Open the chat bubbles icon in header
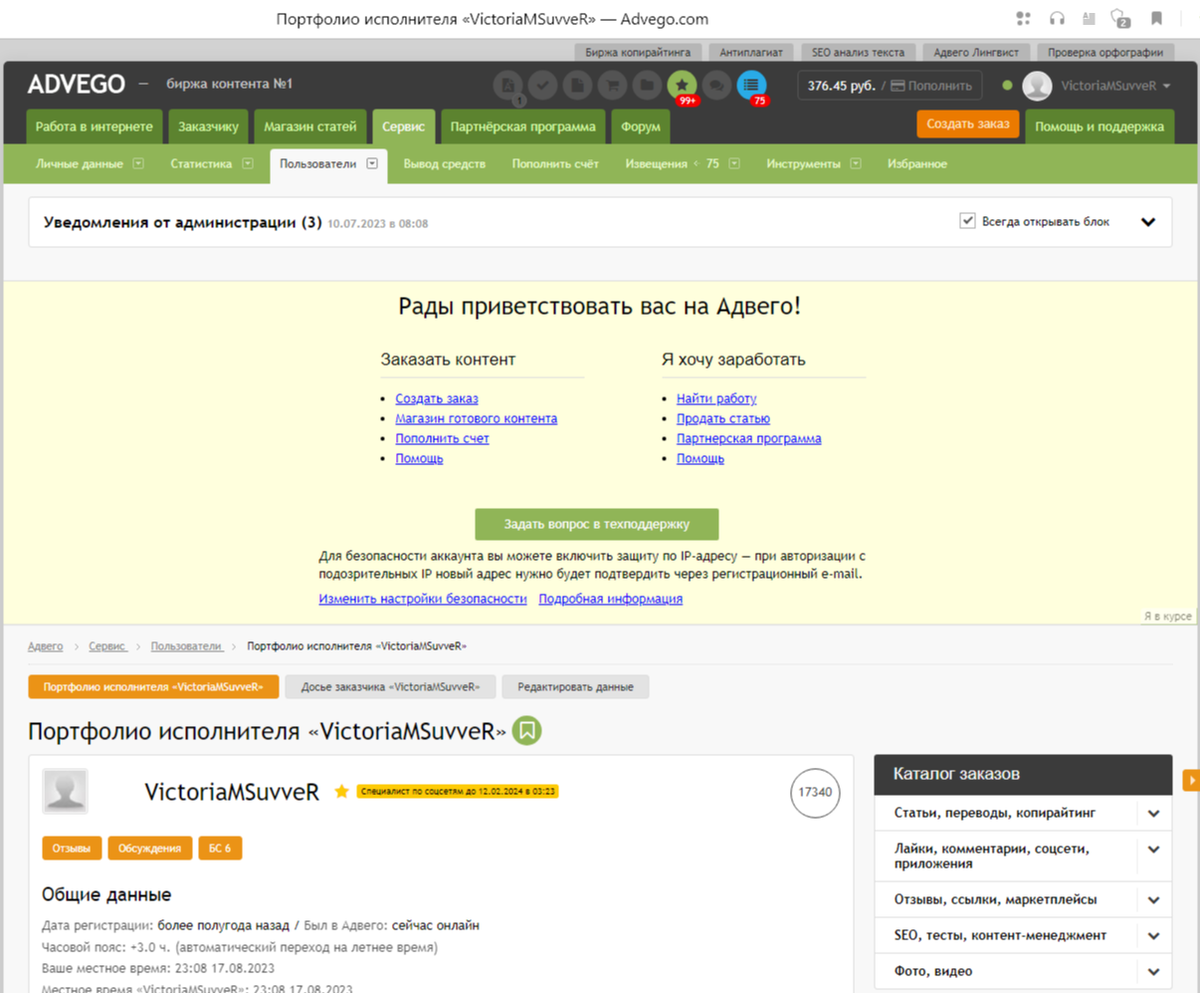Image resolution: width=1200 pixels, height=993 pixels. 716,86
